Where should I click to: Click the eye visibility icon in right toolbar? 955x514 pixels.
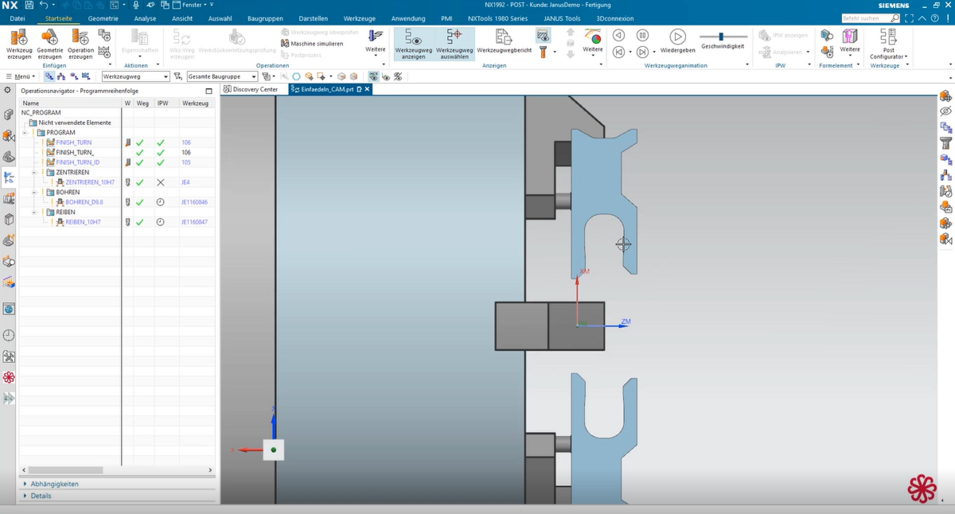tap(945, 111)
